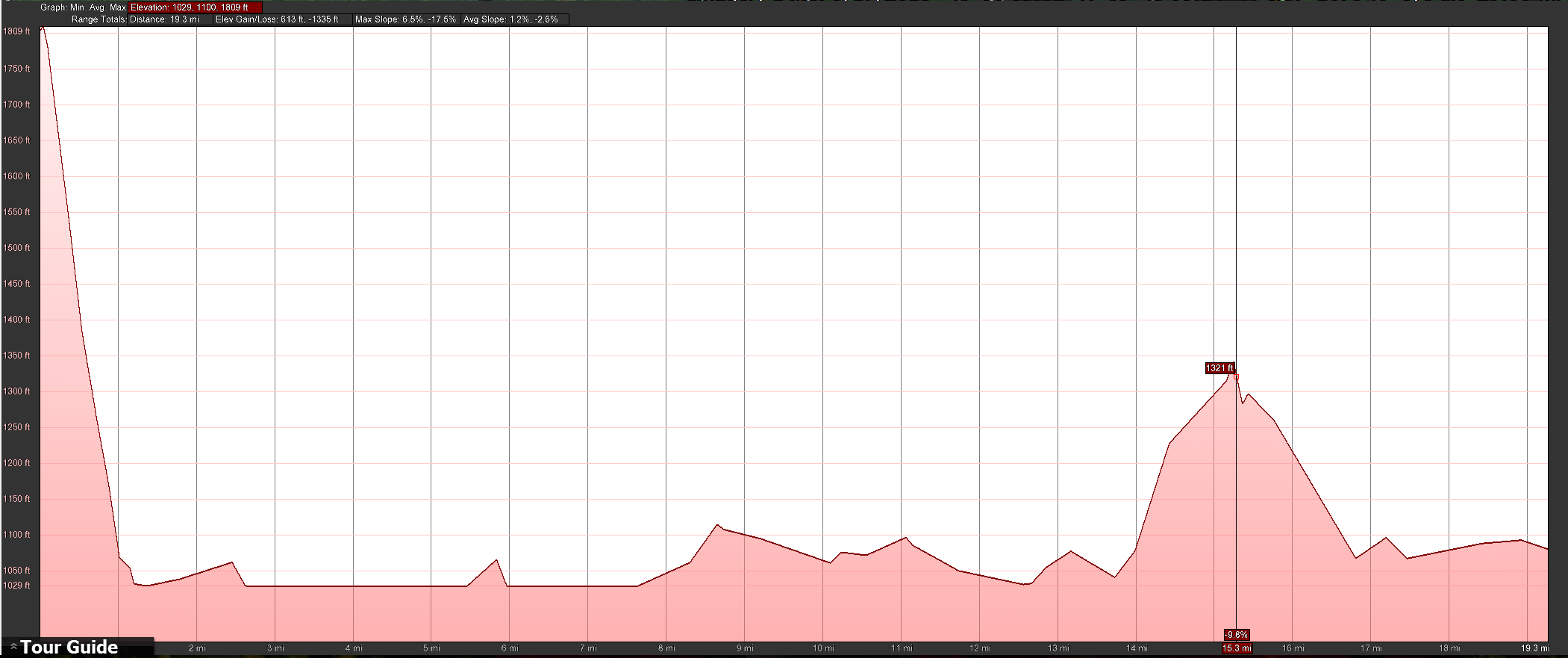Click the 15.3 mi distance cursor label
Viewport: 1568px width, 658px height.
1237,648
